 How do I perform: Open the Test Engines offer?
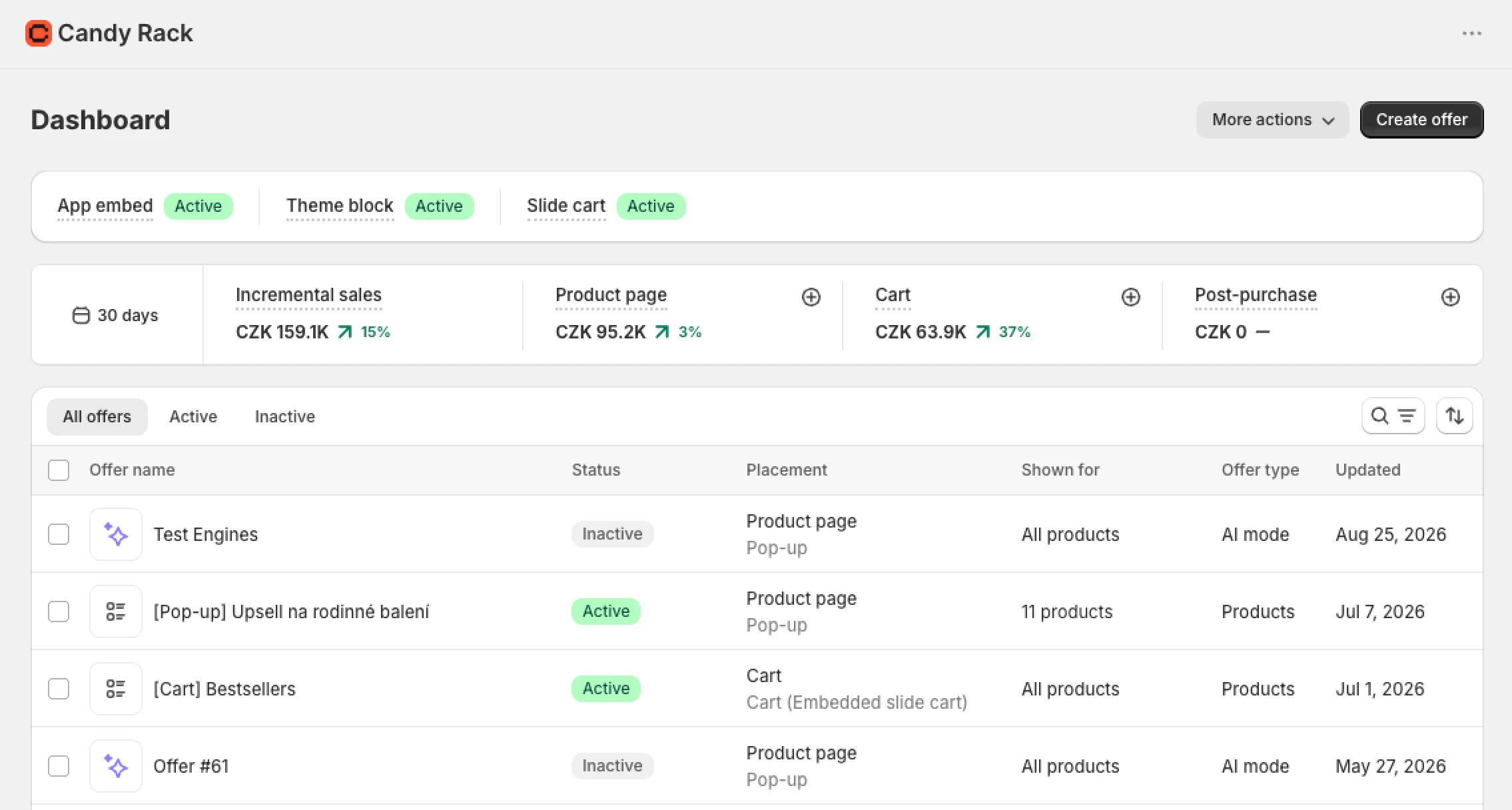[205, 534]
